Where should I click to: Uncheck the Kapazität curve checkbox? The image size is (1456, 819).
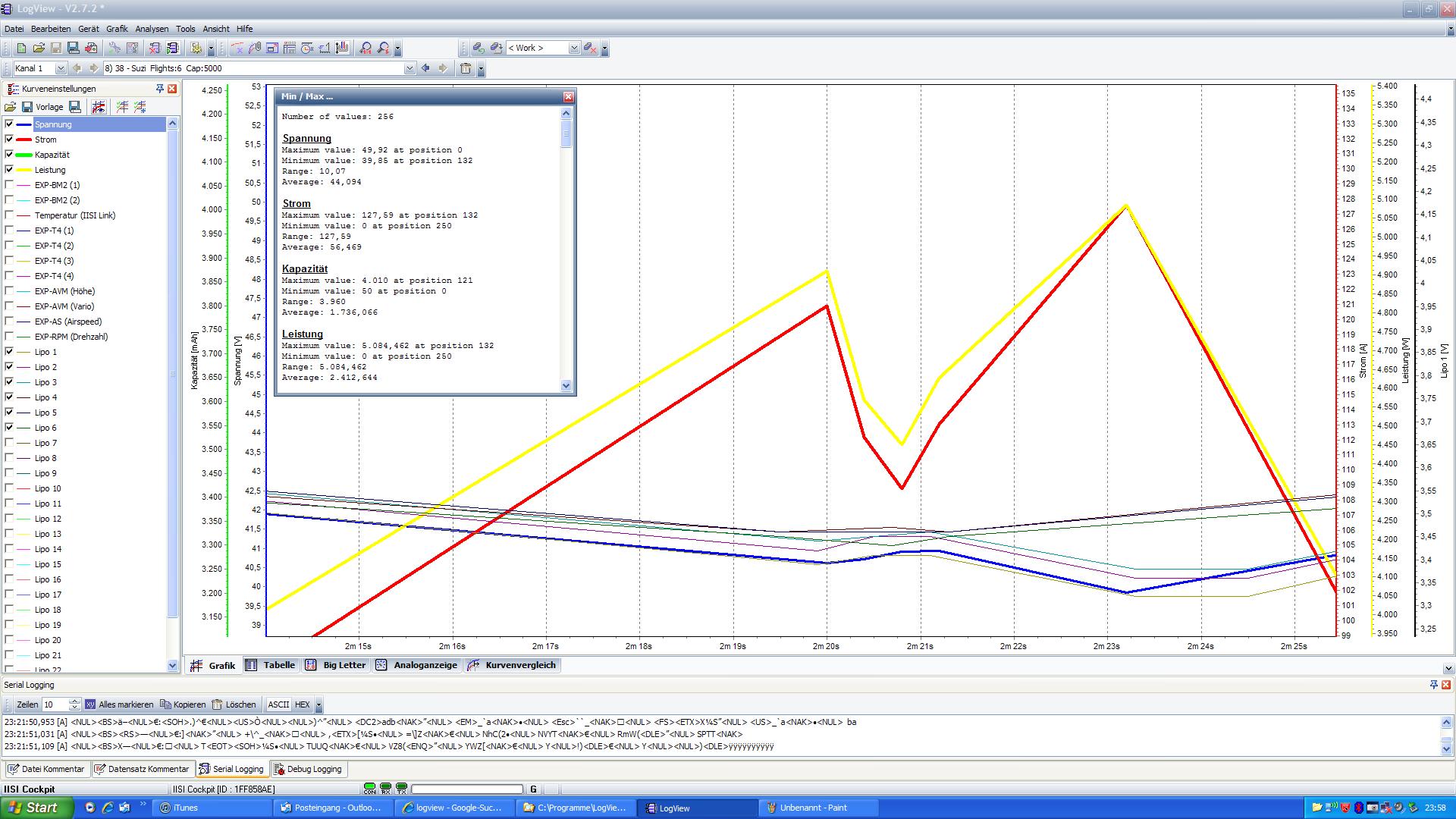point(9,155)
